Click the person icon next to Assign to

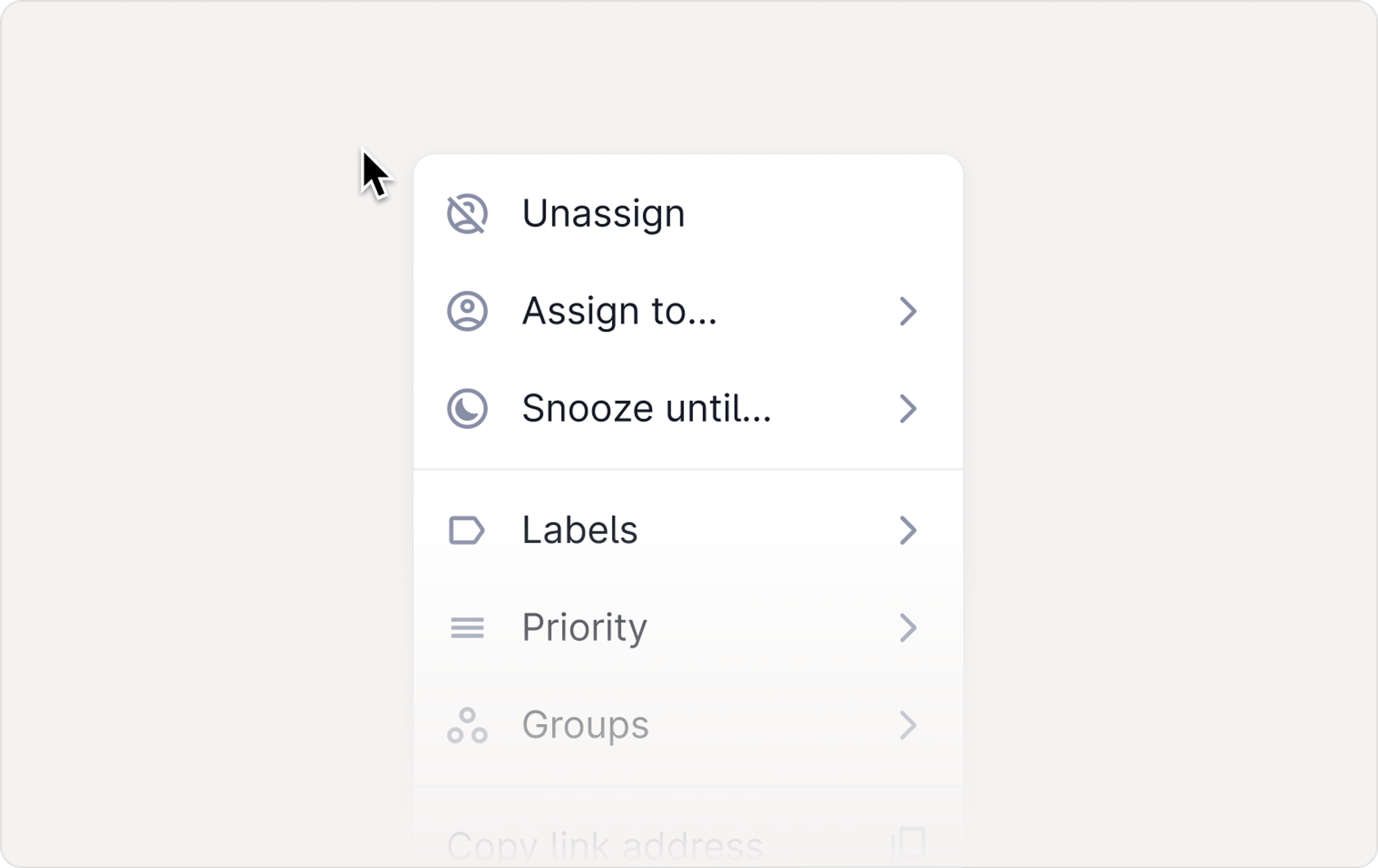[x=468, y=311]
